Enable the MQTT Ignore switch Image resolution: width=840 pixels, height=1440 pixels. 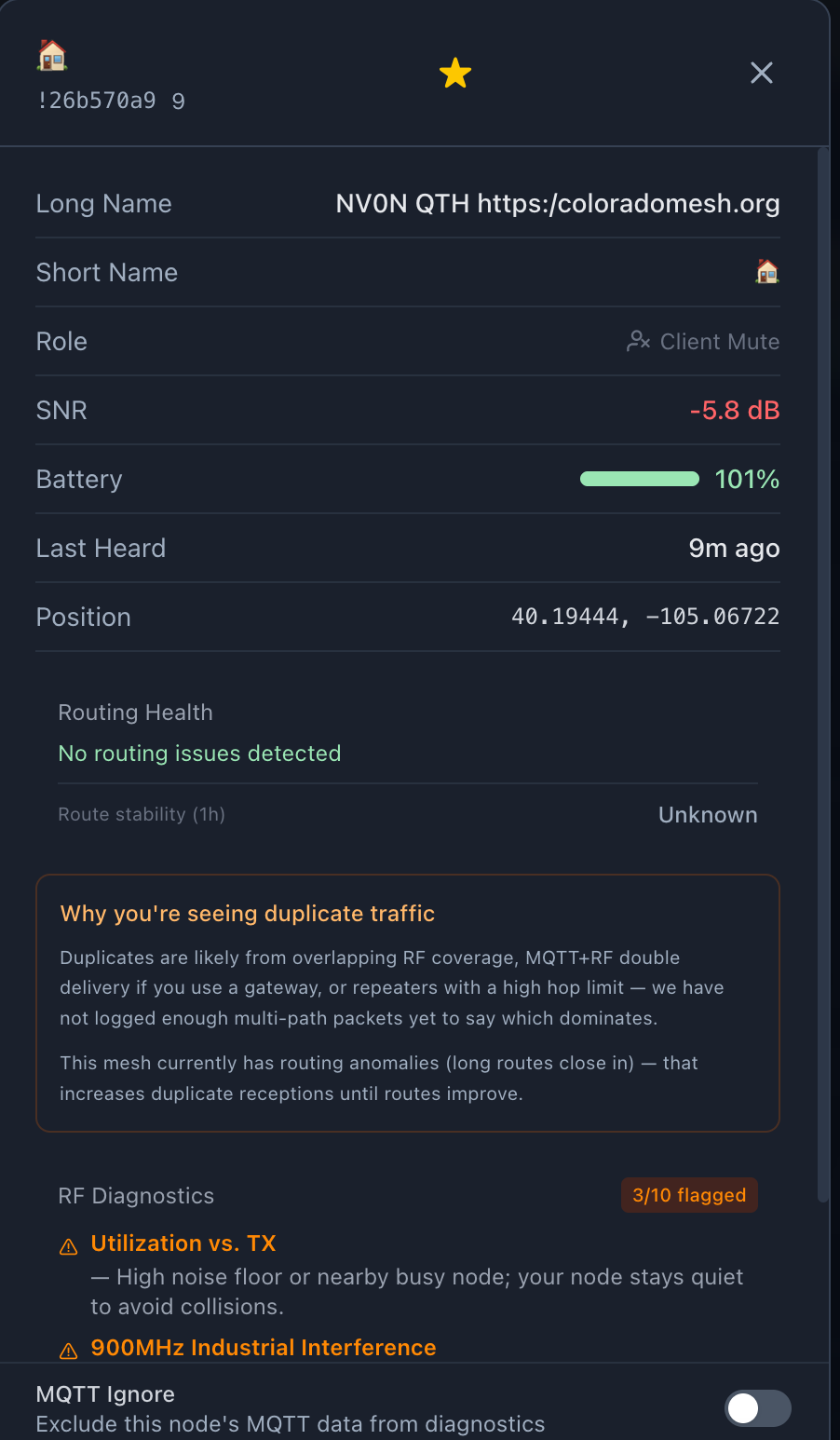coord(757,1408)
